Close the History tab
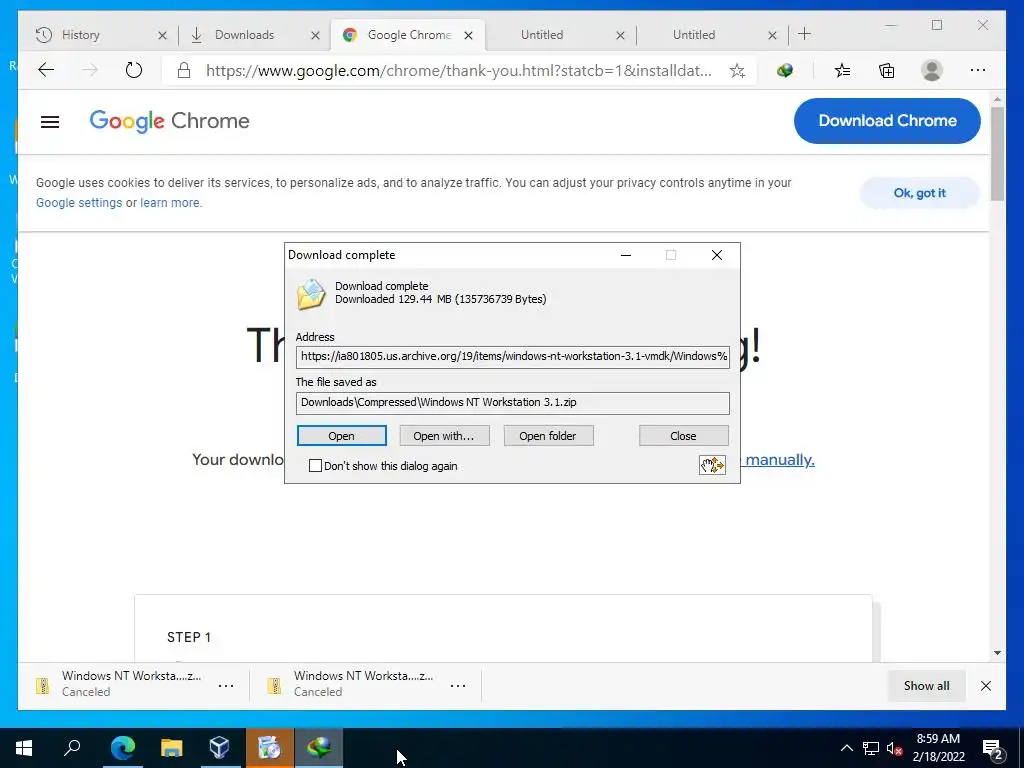The image size is (1024, 768). pyautogui.click(x=163, y=35)
